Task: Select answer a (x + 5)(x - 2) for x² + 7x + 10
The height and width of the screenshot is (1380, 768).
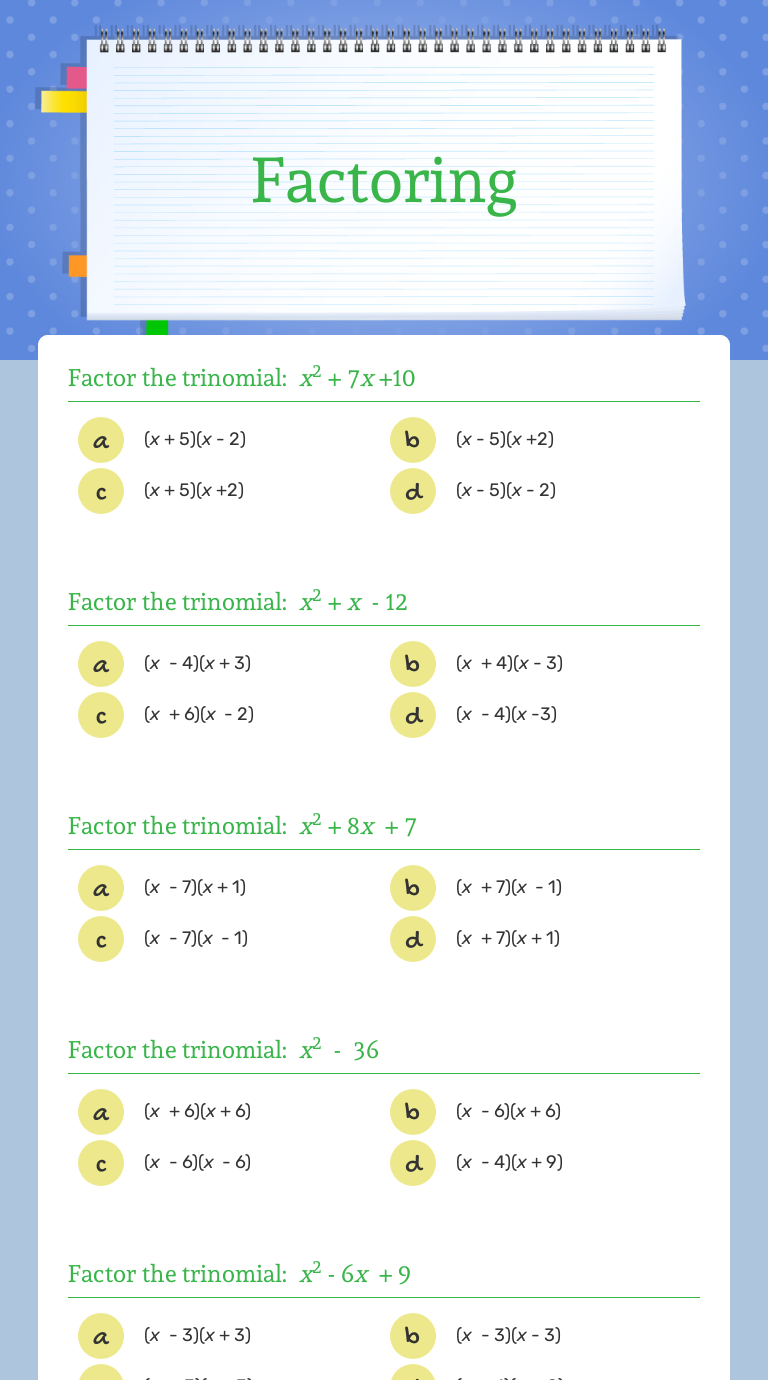Action: click(x=101, y=440)
